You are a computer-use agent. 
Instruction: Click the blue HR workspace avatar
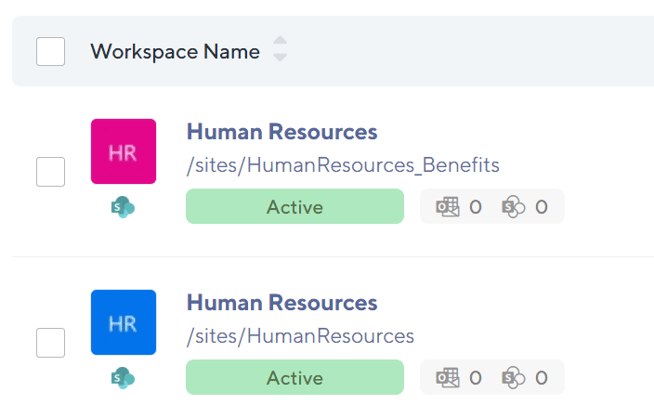[x=123, y=322]
